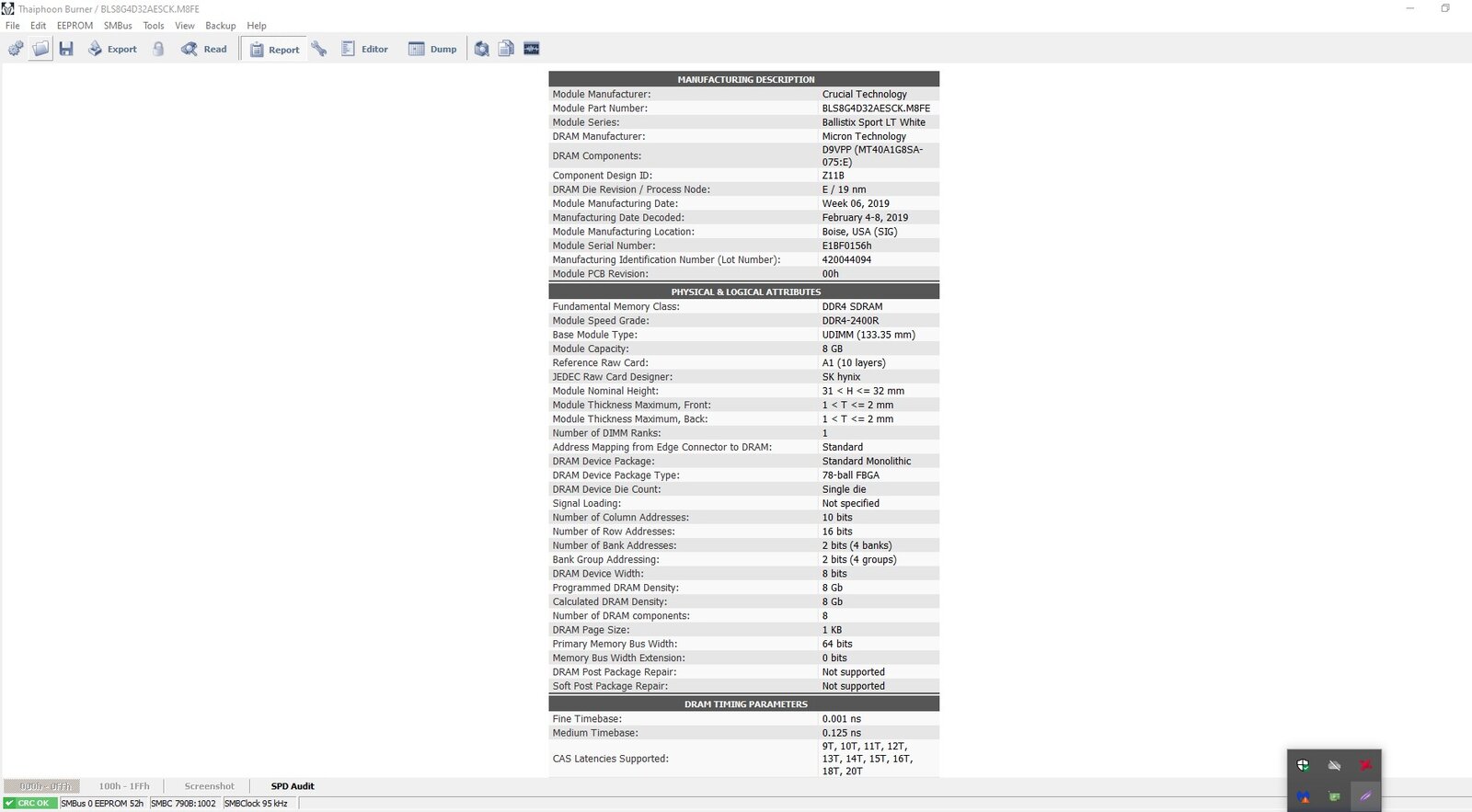Select the Screenshot tab

tap(210, 786)
